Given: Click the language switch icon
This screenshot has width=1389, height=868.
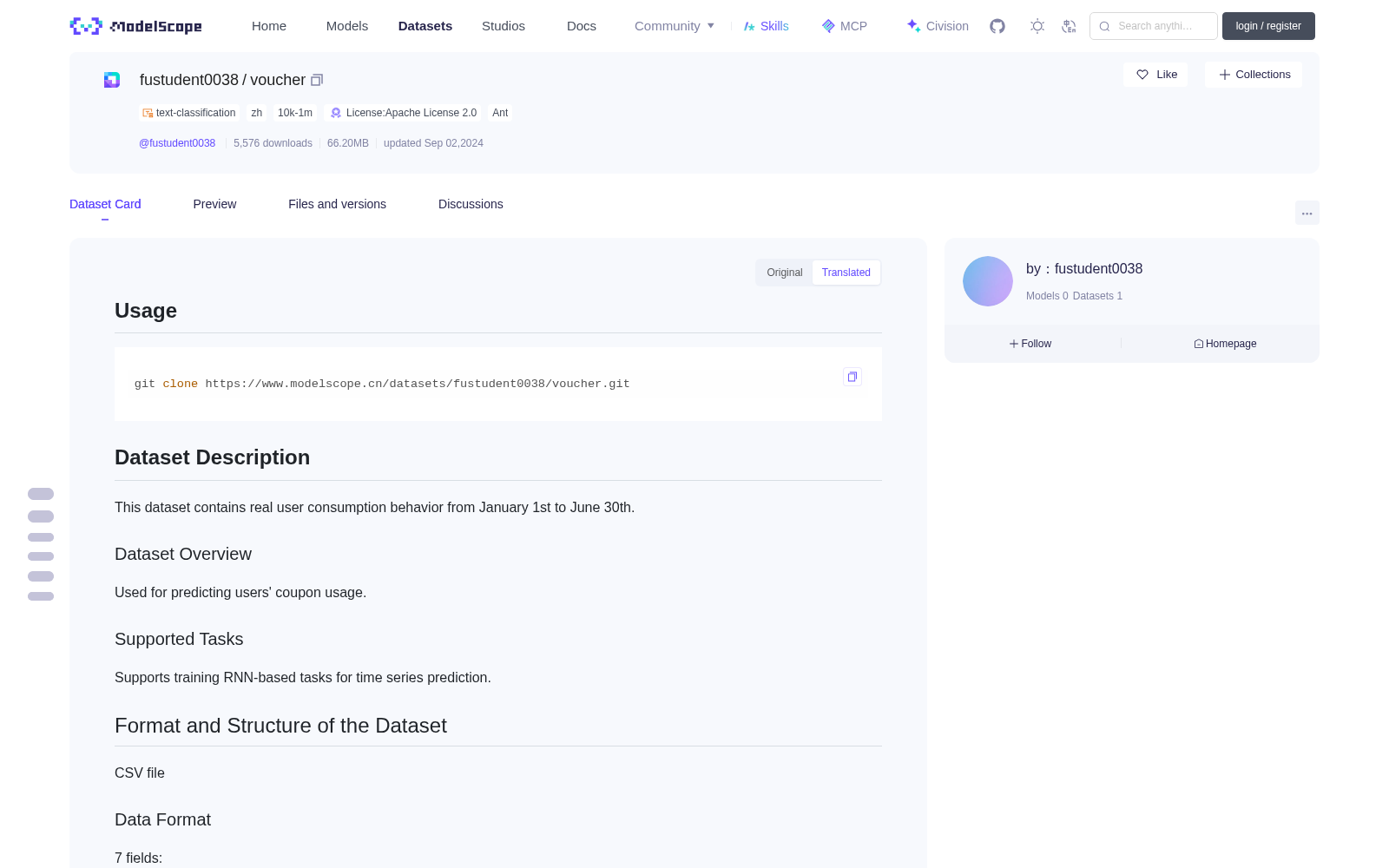Looking at the screenshot, I should 1069,26.
